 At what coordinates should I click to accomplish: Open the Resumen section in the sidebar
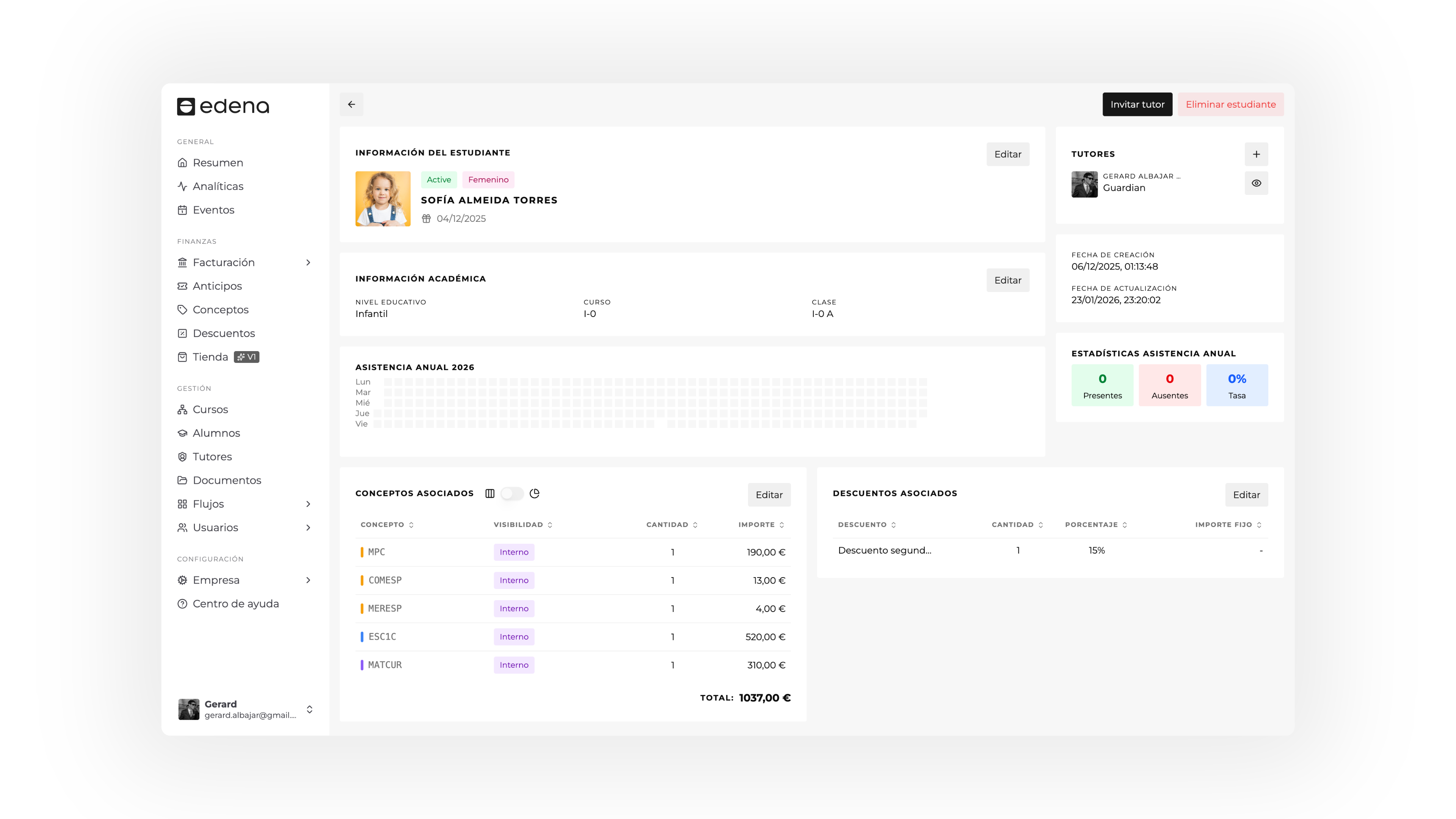(x=218, y=162)
